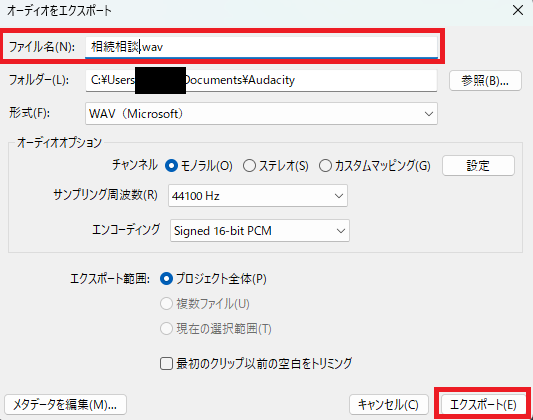Expand the エンコーディング Signed 16-bit PCM dropdown

coord(260,231)
